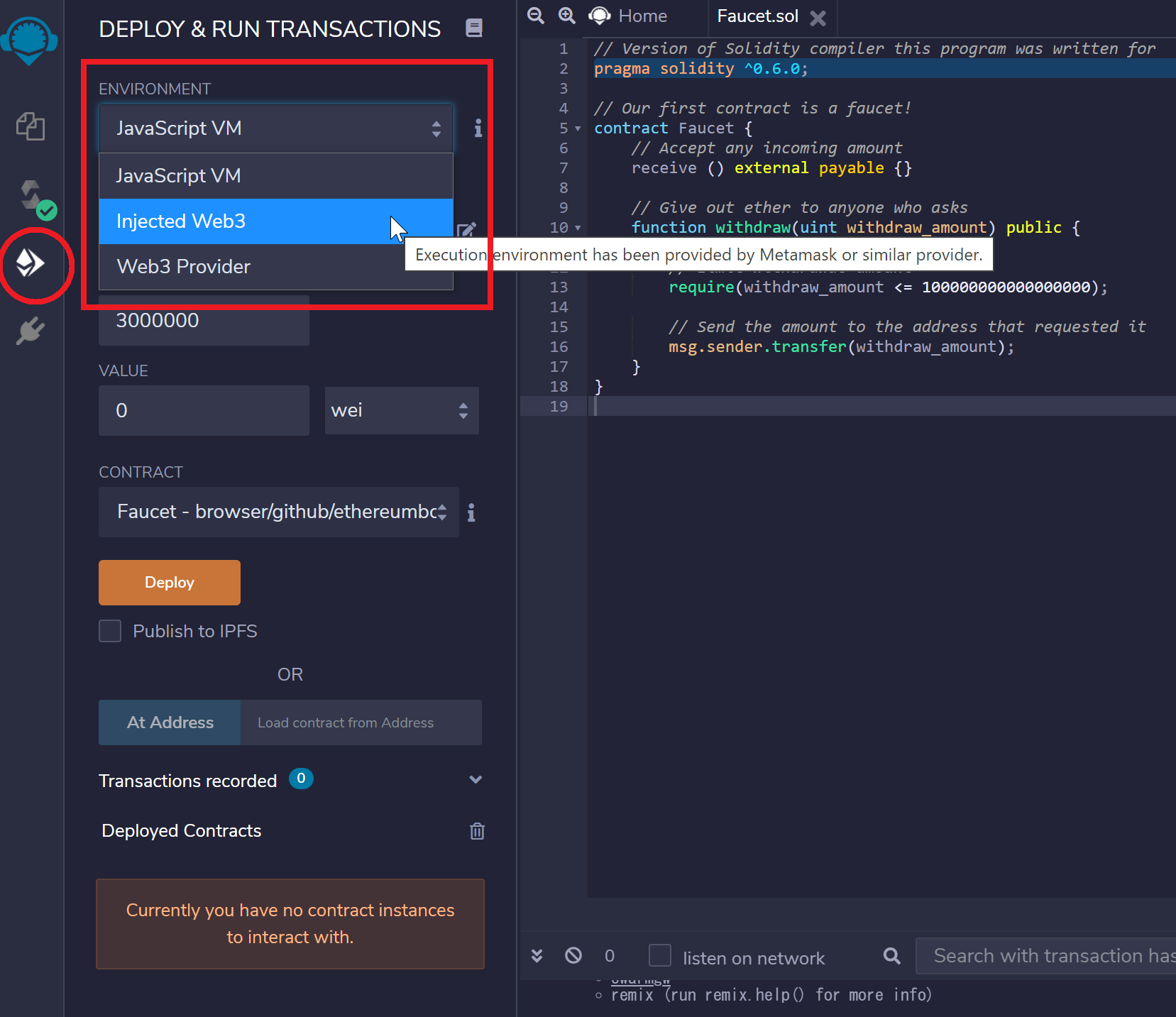Click the environment info icon

click(478, 128)
